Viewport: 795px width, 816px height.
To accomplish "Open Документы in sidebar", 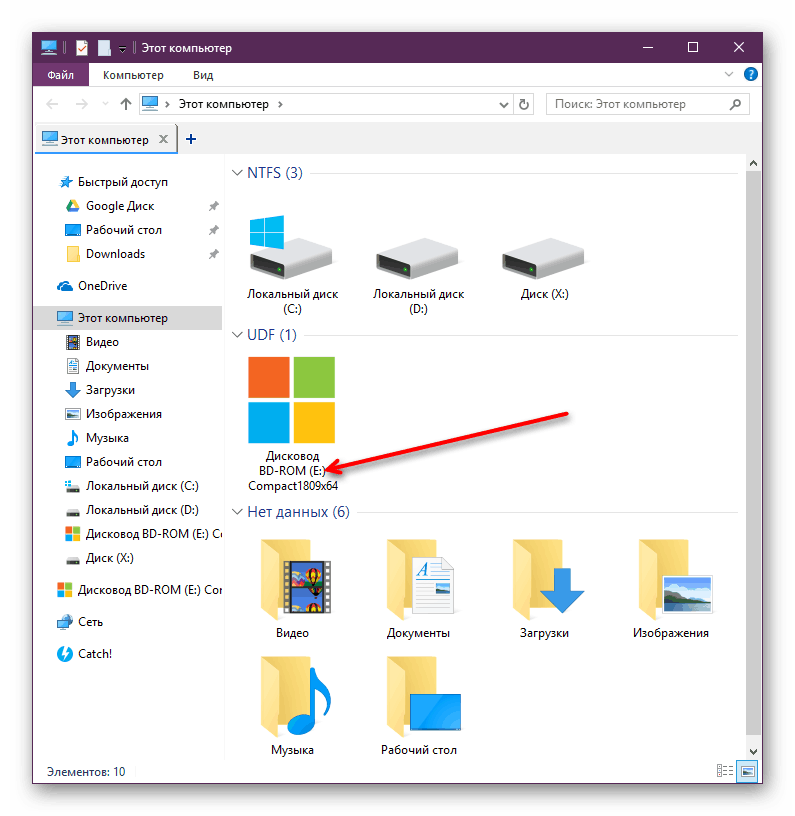I will (107, 366).
